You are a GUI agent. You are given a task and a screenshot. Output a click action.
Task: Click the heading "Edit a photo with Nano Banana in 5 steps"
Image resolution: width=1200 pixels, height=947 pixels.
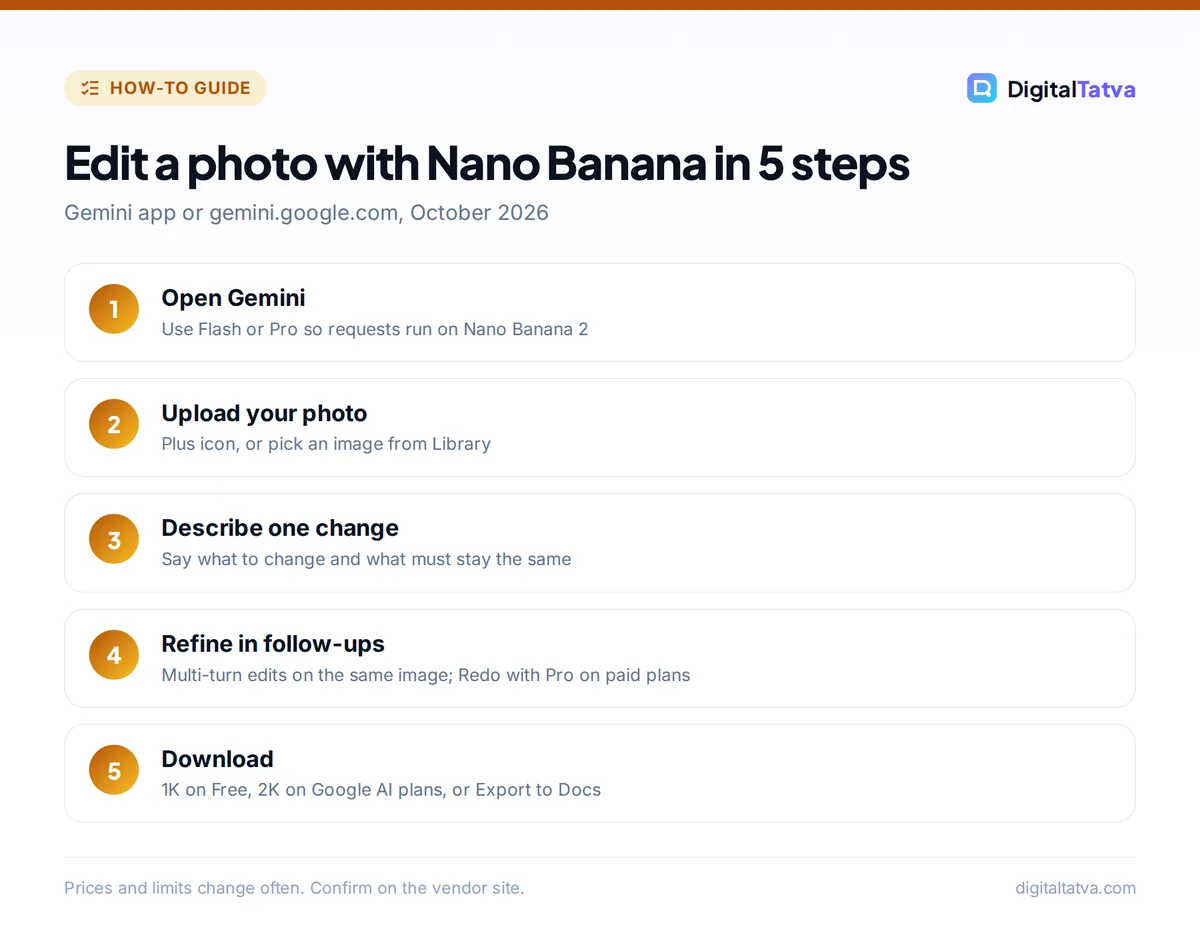pos(487,164)
